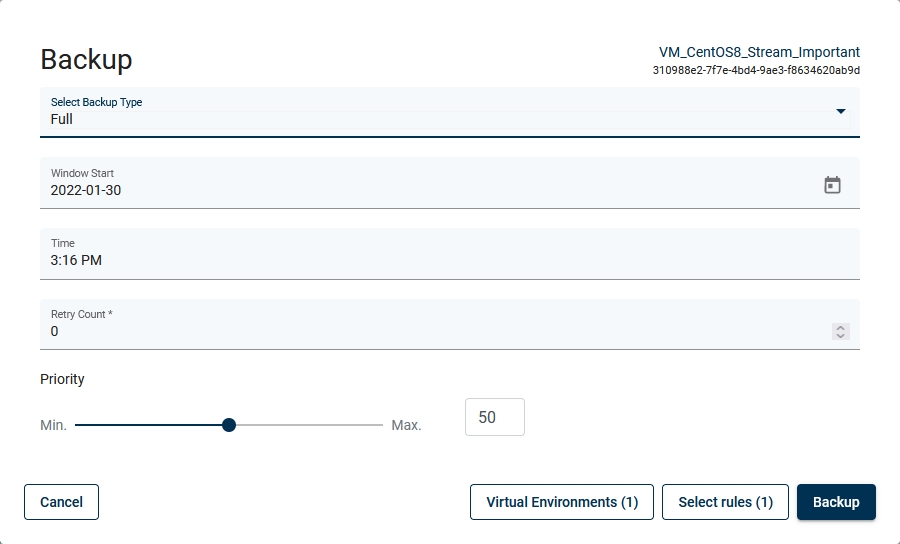Increase Retry Count with the up arrow

coord(841,327)
